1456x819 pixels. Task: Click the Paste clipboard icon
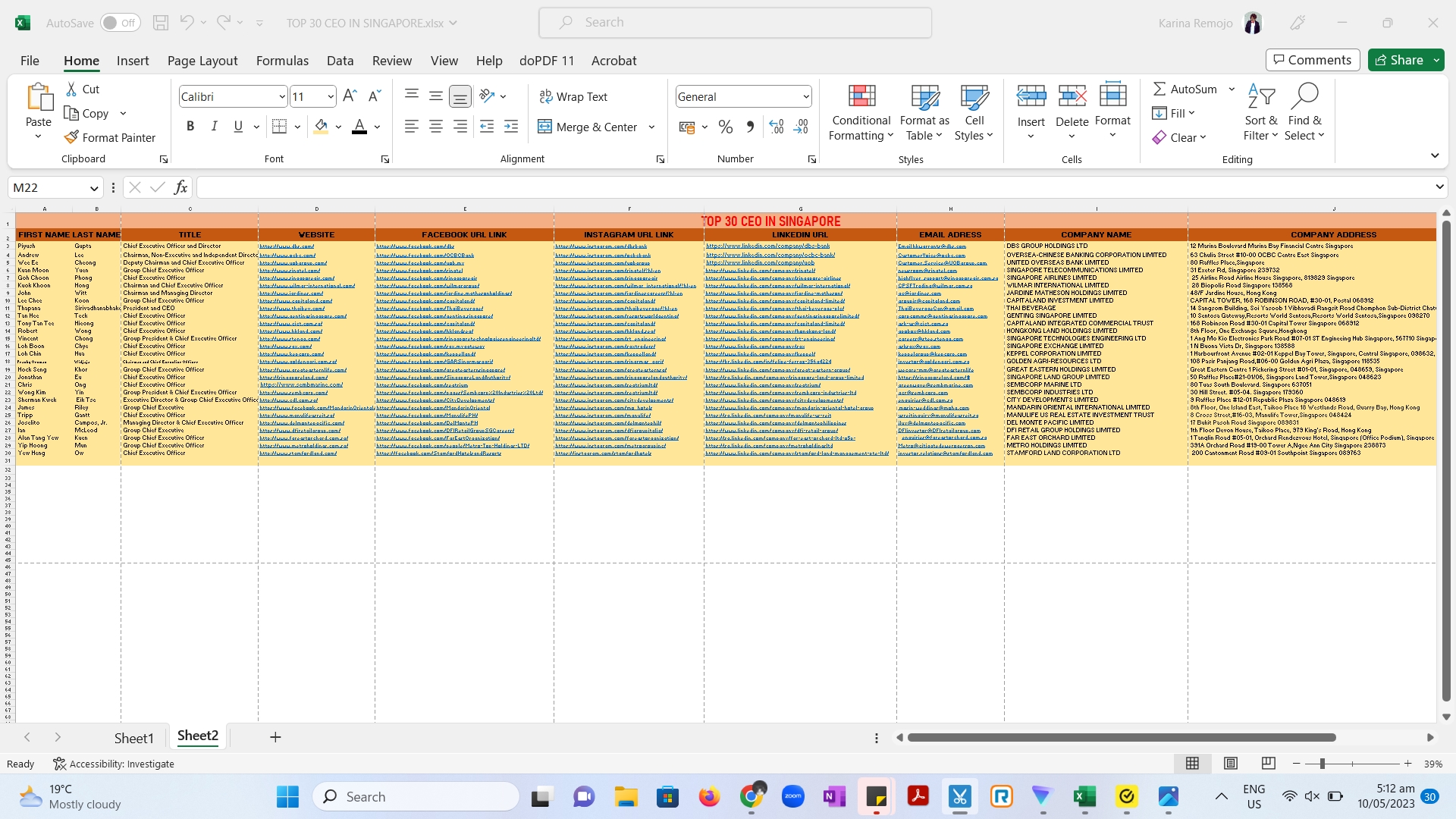pyautogui.click(x=39, y=97)
